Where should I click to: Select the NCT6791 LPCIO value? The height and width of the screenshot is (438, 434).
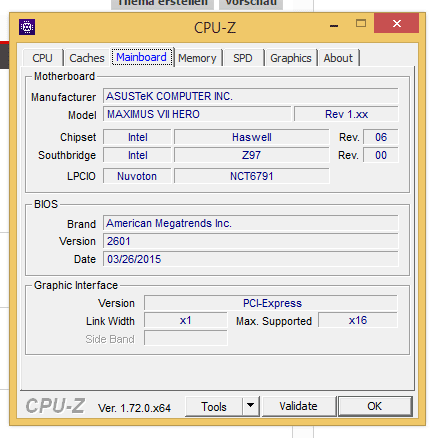point(252,176)
